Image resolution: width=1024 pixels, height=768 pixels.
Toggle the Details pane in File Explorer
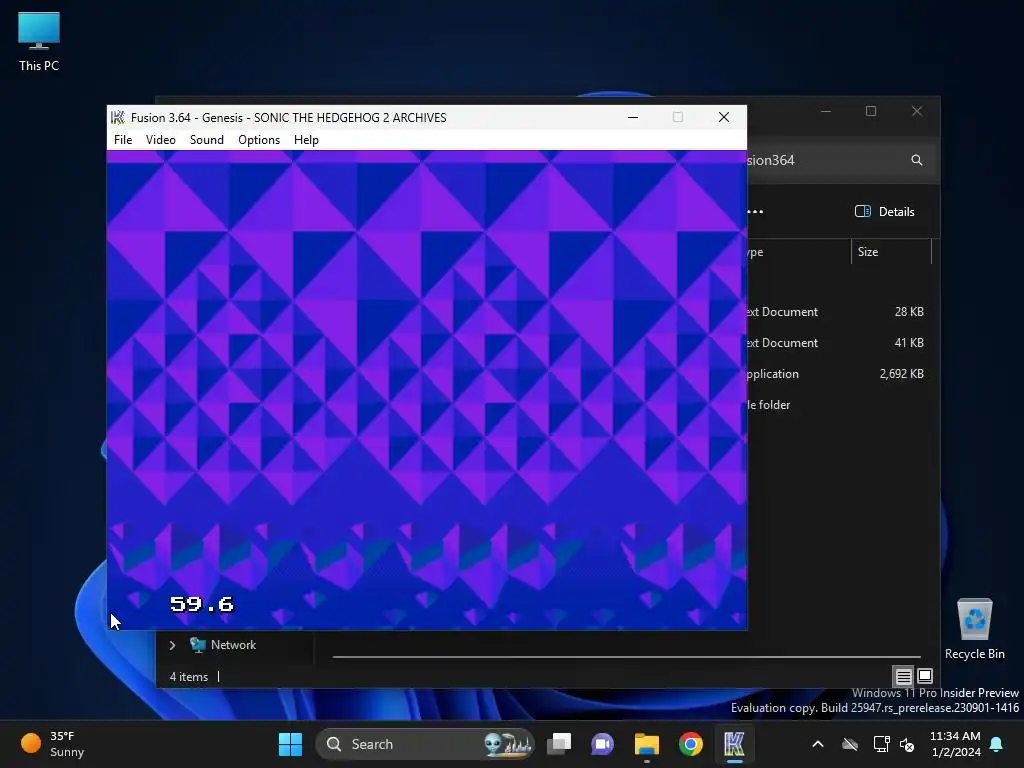point(885,212)
